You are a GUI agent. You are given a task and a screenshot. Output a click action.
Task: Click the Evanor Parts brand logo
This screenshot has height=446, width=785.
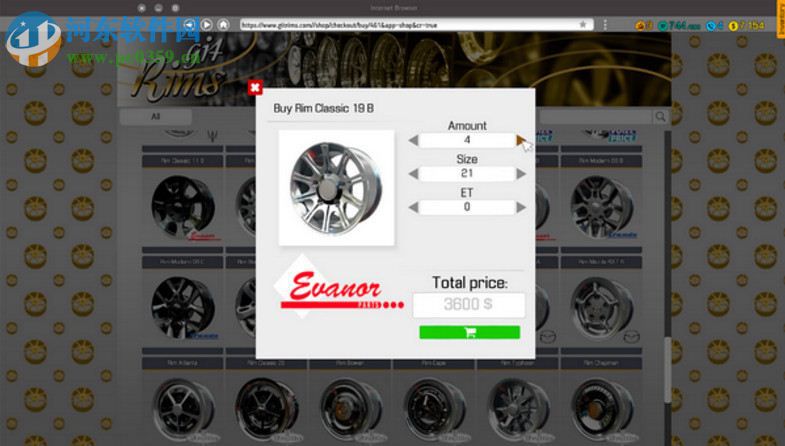click(x=338, y=289)
